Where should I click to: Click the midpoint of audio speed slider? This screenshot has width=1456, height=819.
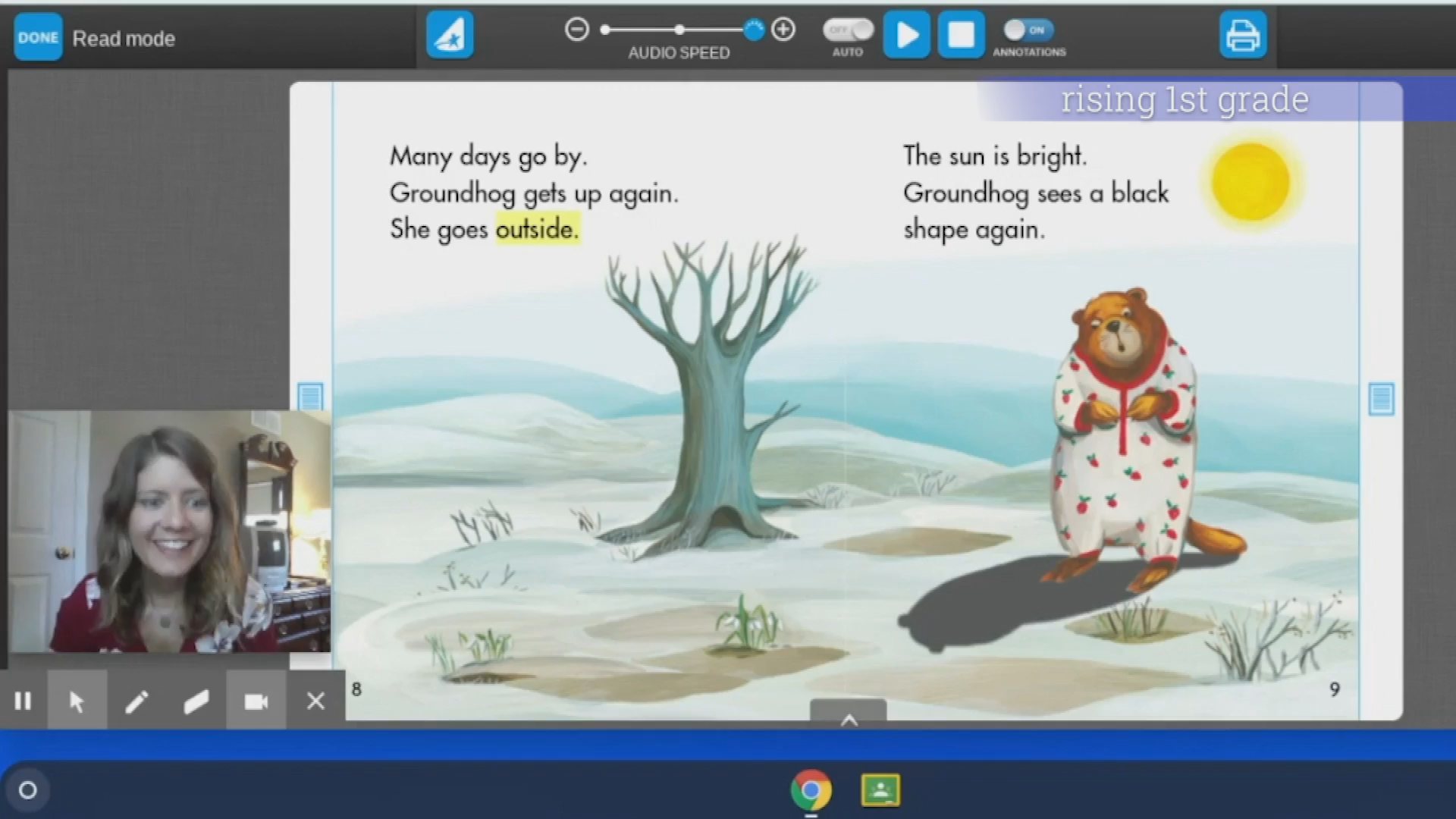click(679, 30)
